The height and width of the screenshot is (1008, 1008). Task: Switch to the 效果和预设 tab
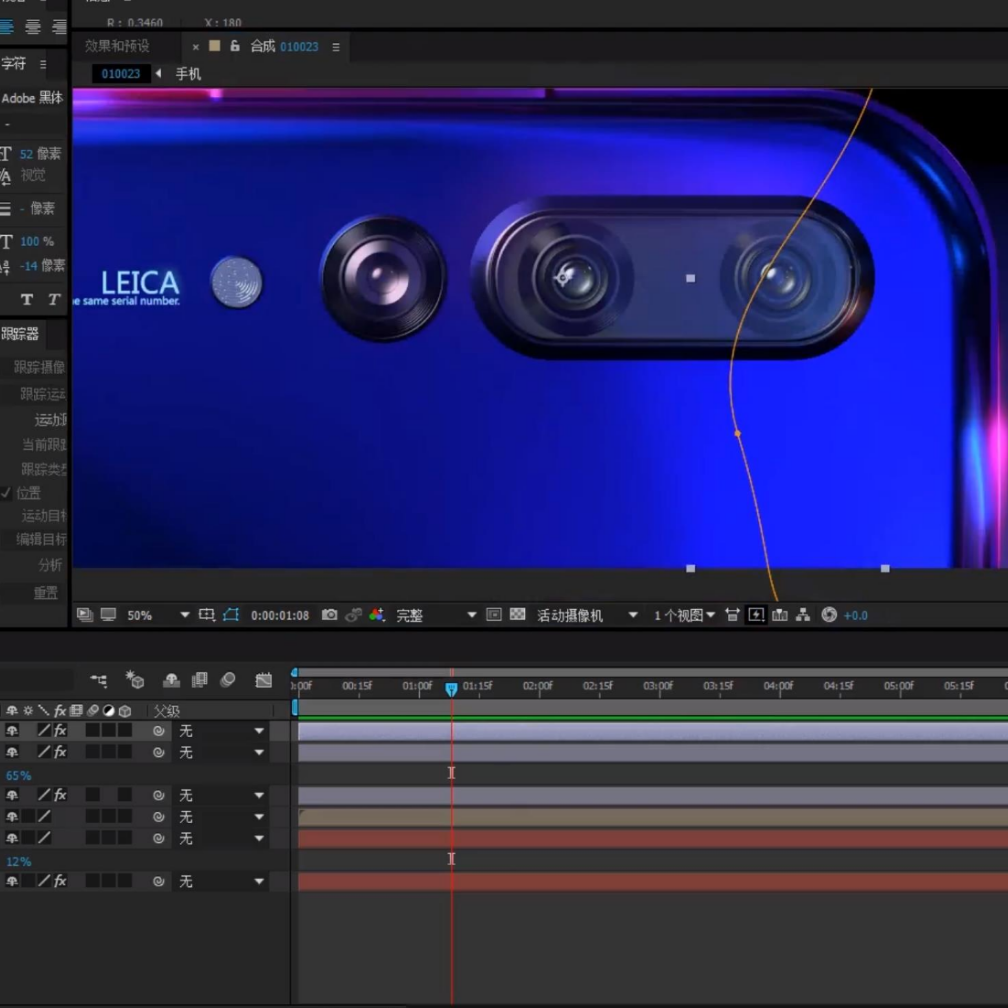117,46
